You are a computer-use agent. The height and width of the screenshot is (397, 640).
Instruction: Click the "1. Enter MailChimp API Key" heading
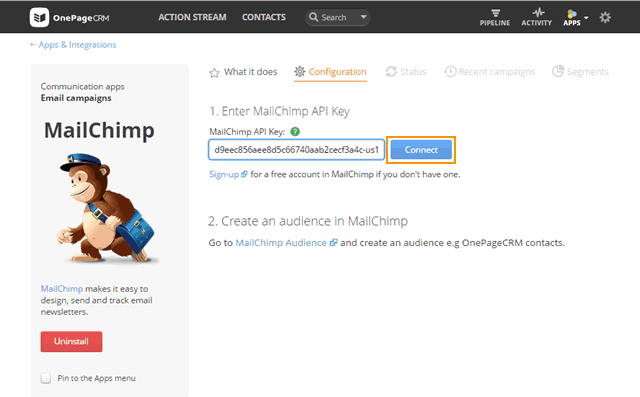(279, 111)
